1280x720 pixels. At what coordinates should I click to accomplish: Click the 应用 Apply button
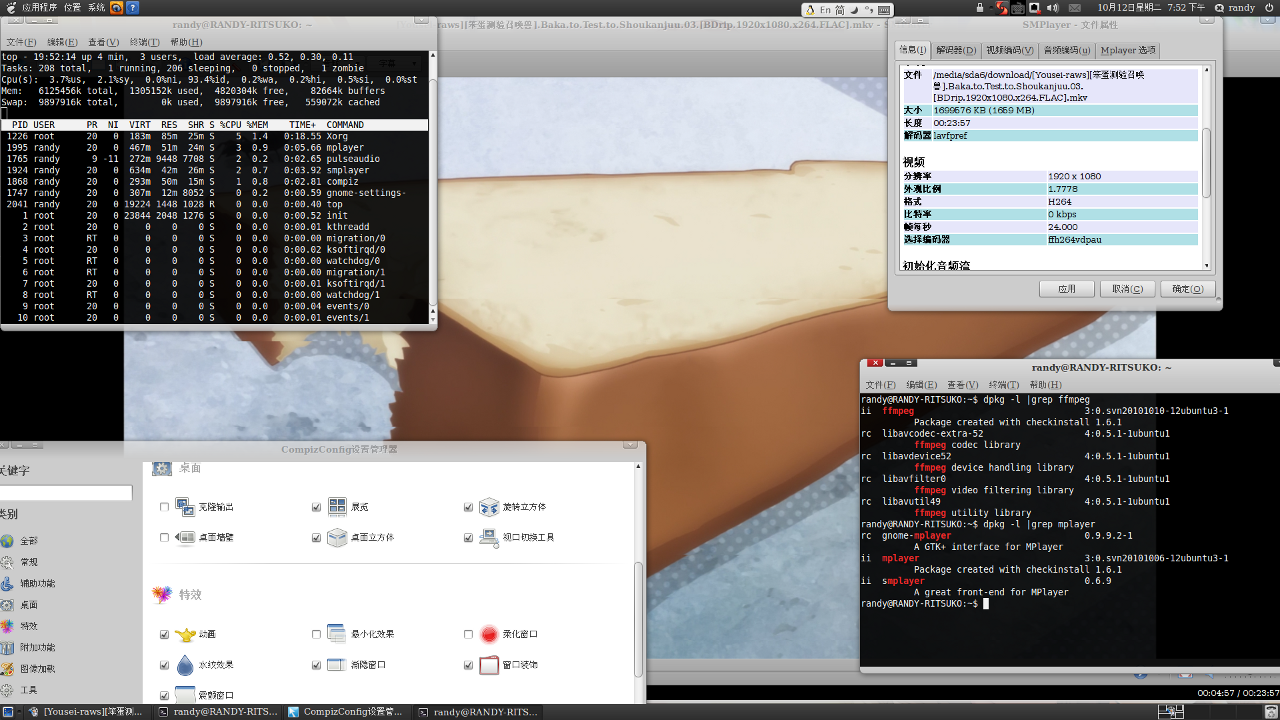point(1067,289)
